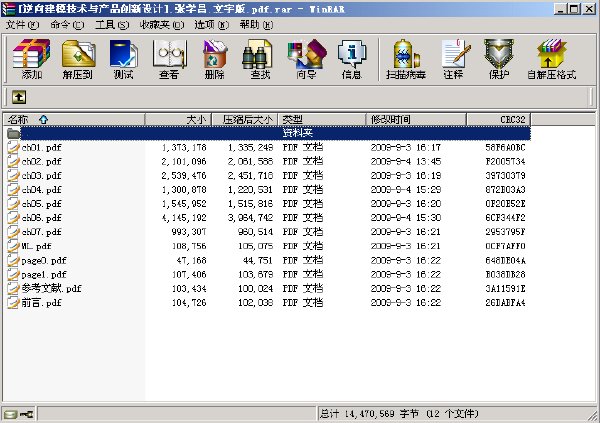Launch the 向导 (Wizard) tool

306,59
